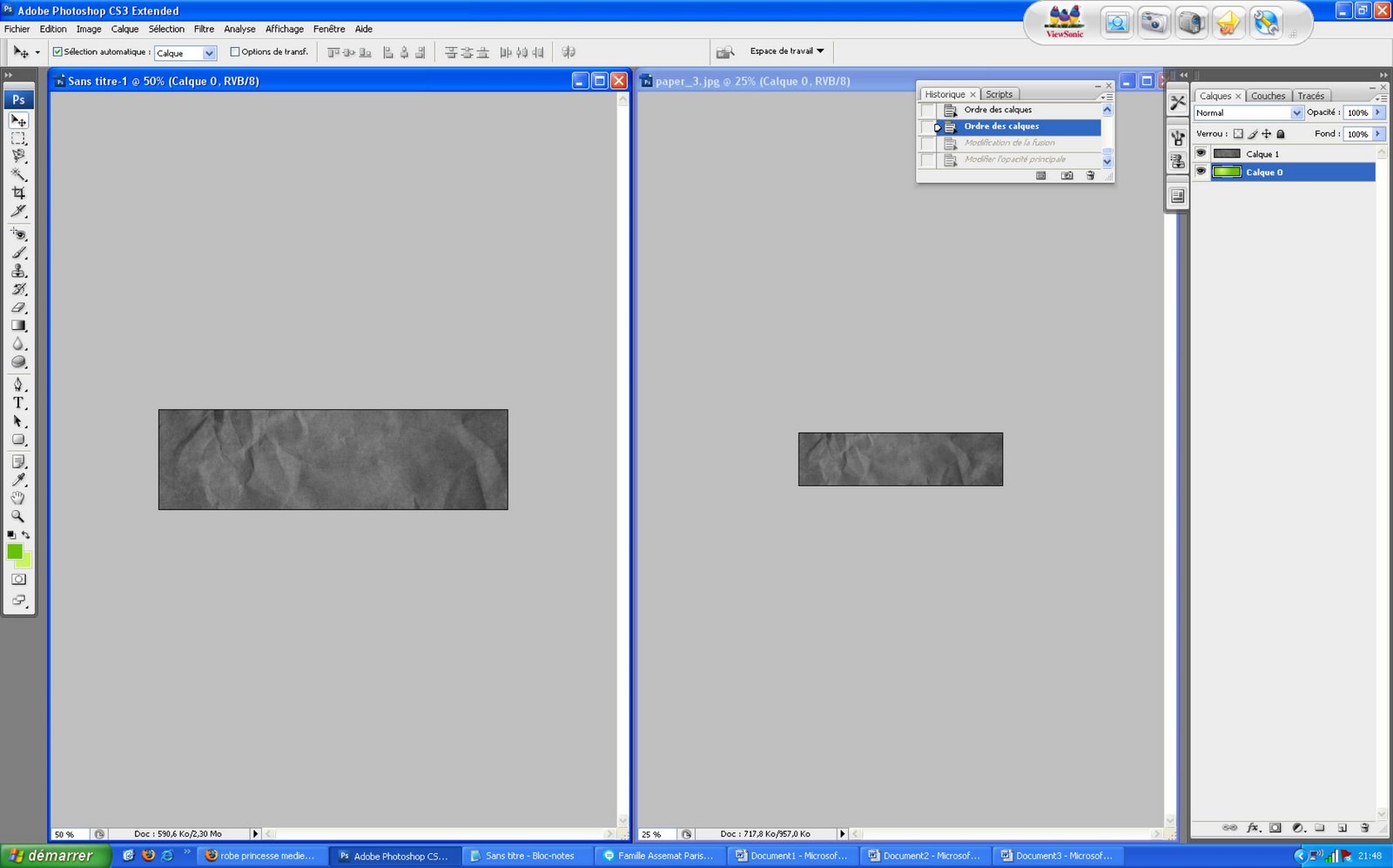This screenshot has width=1393, height=868.
Task: Switch to the Scripts tab
Action: pos(999,94)
